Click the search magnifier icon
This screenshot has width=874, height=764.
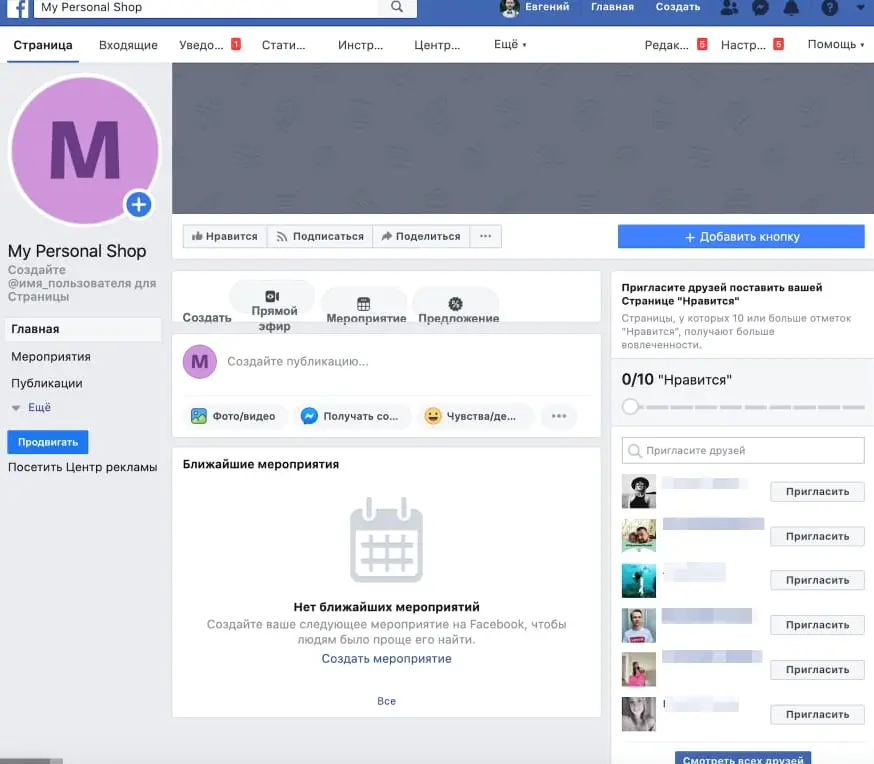[397, 7]
